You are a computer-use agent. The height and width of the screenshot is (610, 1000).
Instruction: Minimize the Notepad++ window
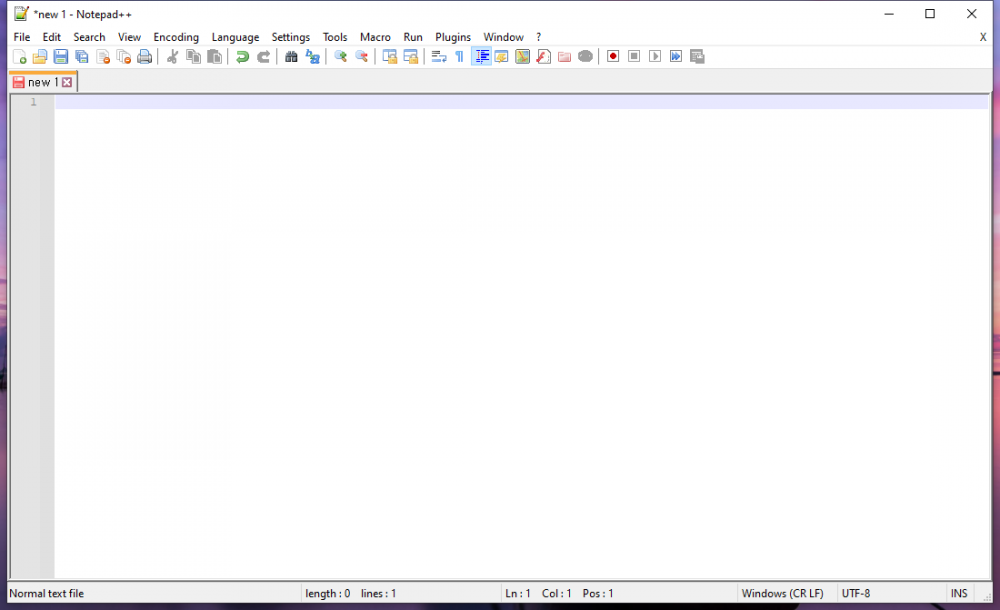pyautogui.click(x=889, y=14)
